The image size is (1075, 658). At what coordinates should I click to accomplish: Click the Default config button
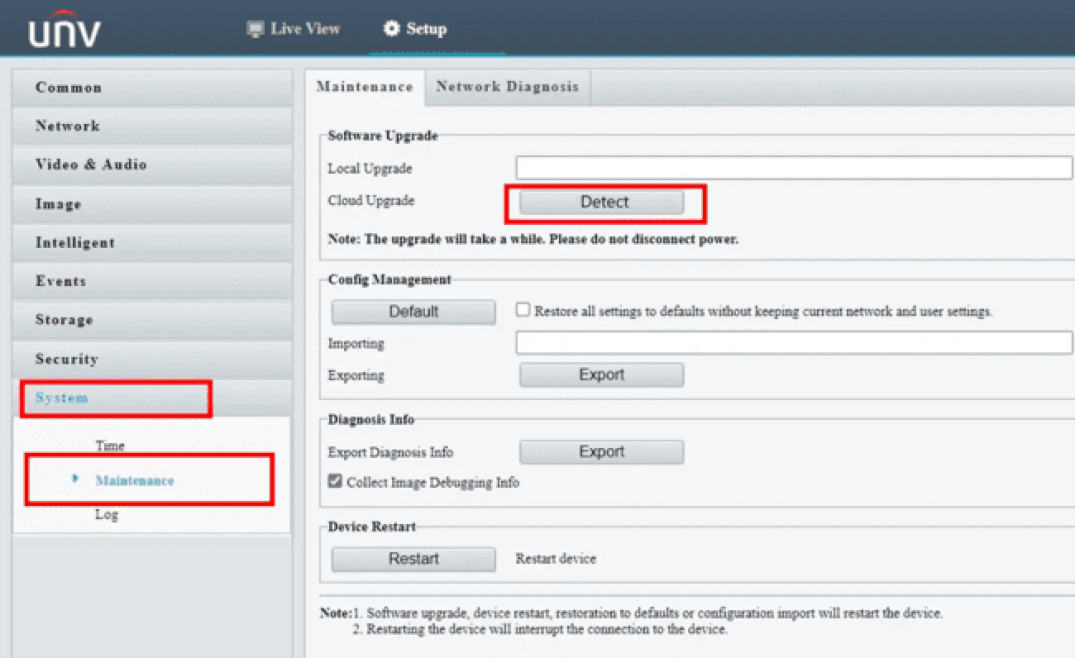tap(413, 312)
